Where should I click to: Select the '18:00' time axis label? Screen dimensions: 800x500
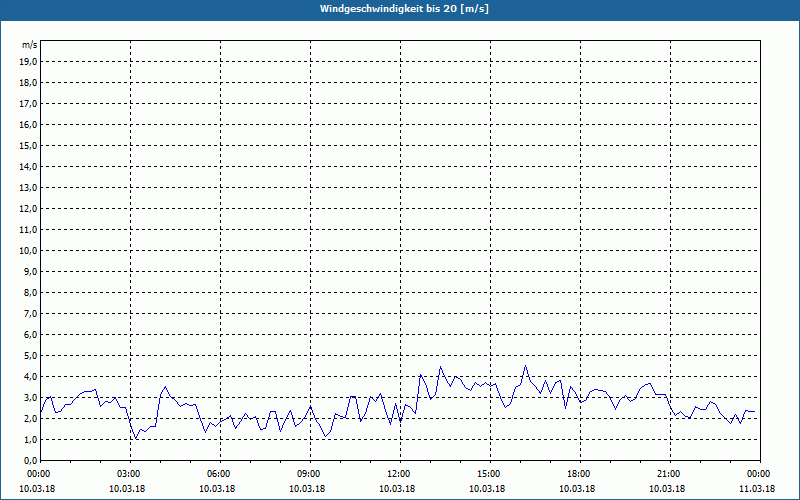click(x=580, y=474)
